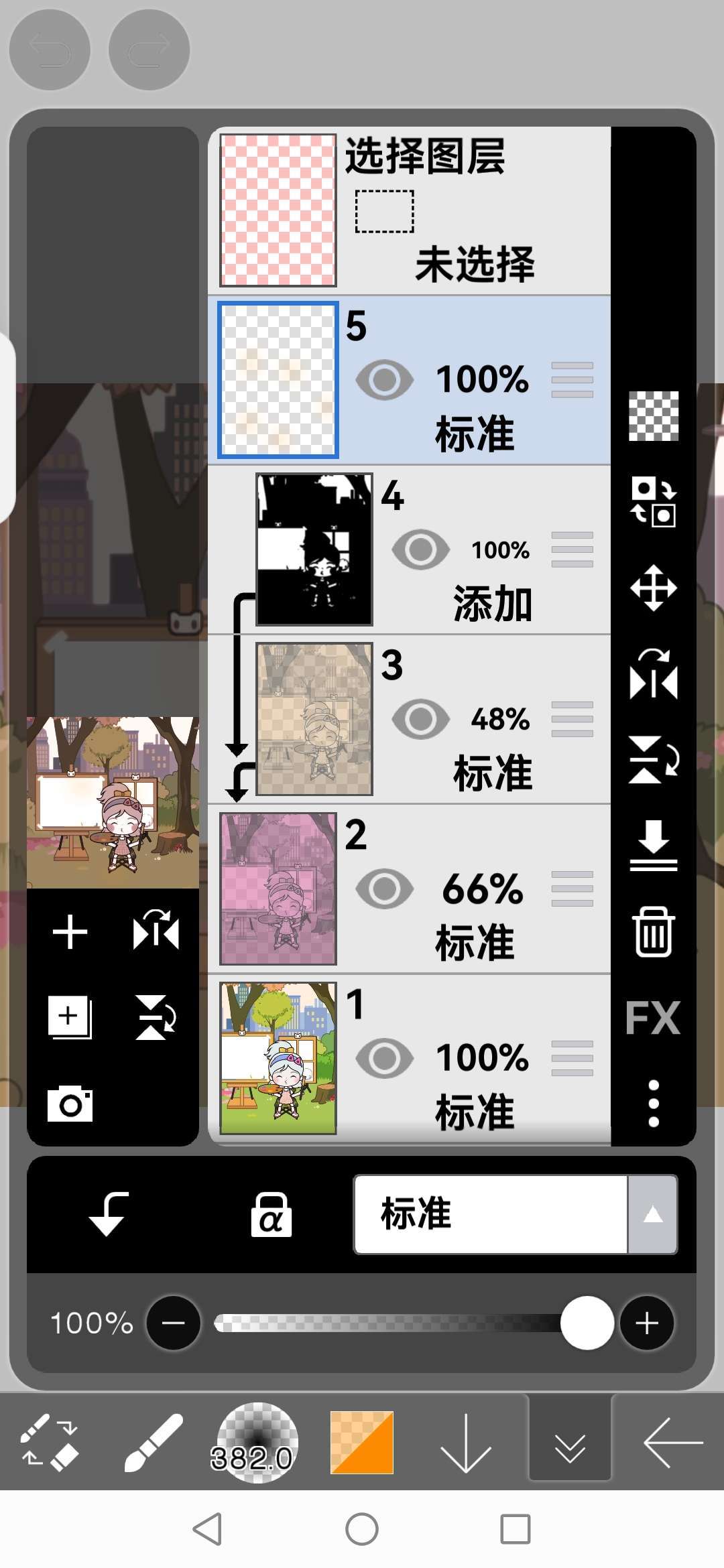Viewport: 724px width, 1568px height.
Task: Select the brush tool in bottom toolbar
Action: [154, 1442]
